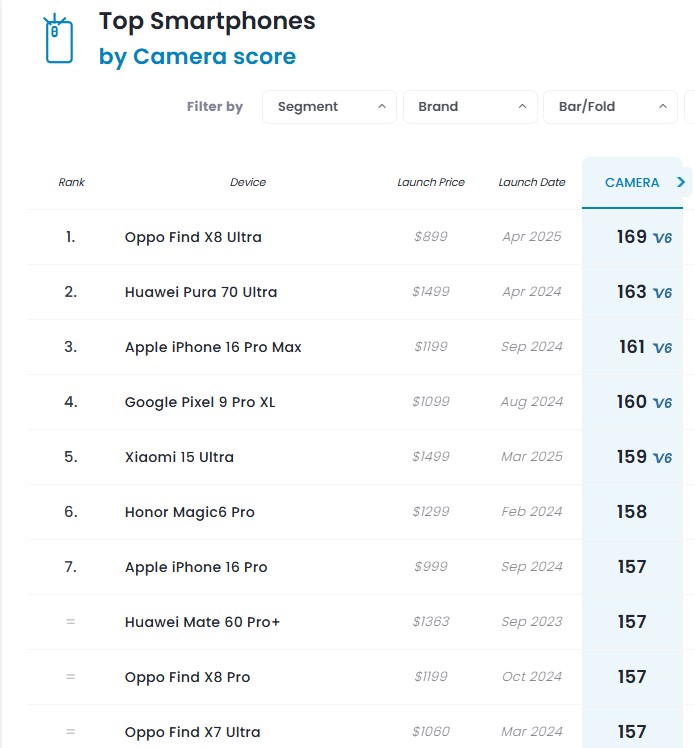
Task: Open the Apple iPhone 16 Pro Max link
Action: click(213, 347)
